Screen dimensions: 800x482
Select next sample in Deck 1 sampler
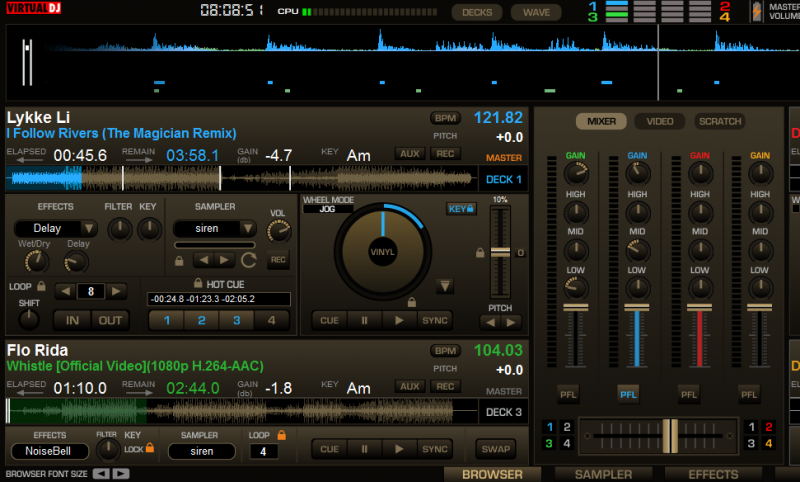pyautogui.click(x=223, y=260)
